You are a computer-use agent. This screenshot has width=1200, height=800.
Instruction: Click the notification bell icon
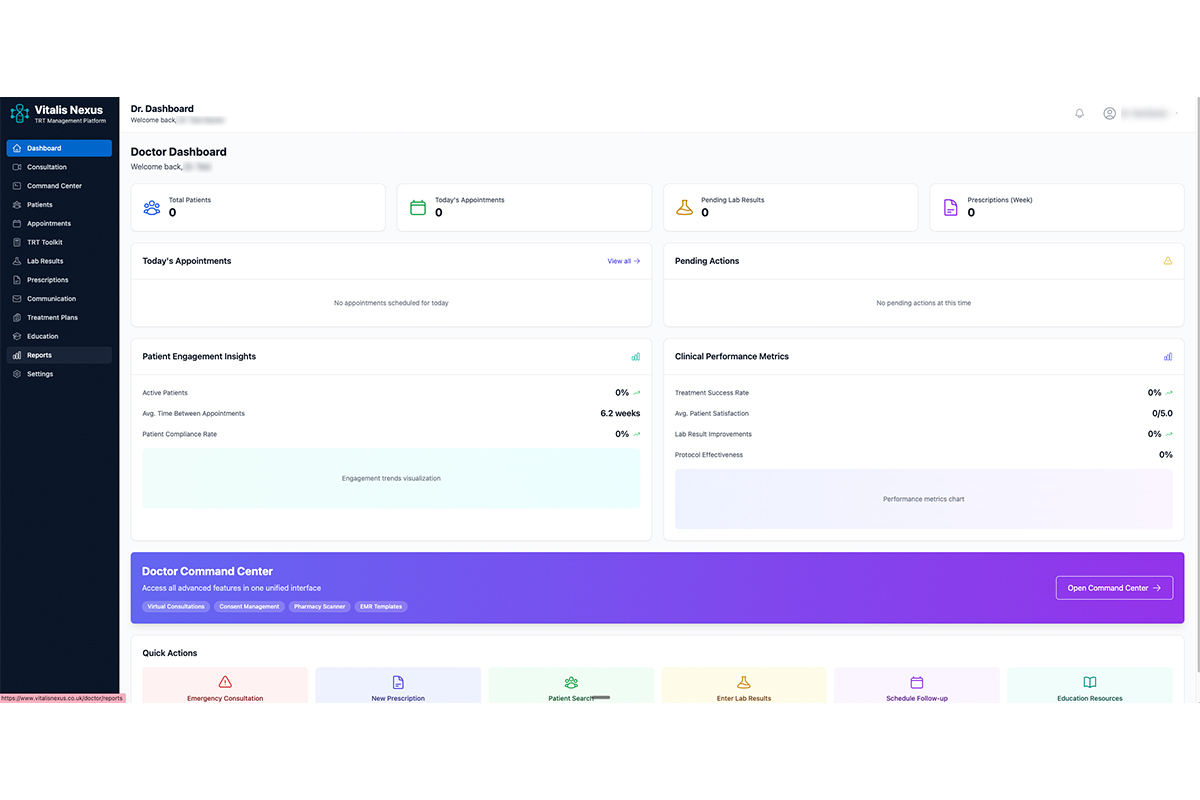tap(1079, 113)
